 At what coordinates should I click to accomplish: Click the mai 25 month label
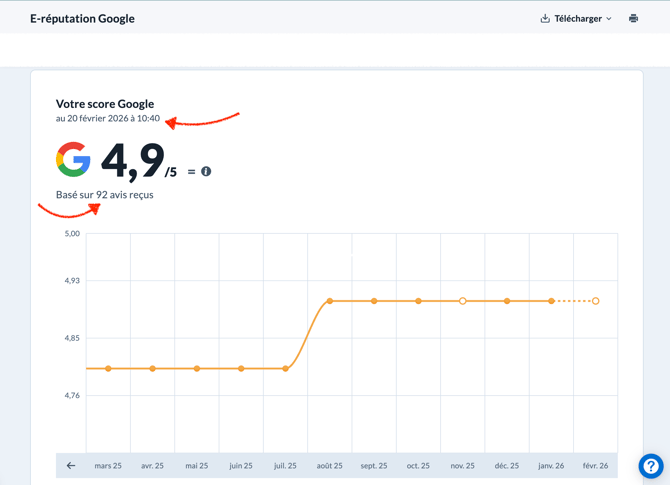click(197, 466)
